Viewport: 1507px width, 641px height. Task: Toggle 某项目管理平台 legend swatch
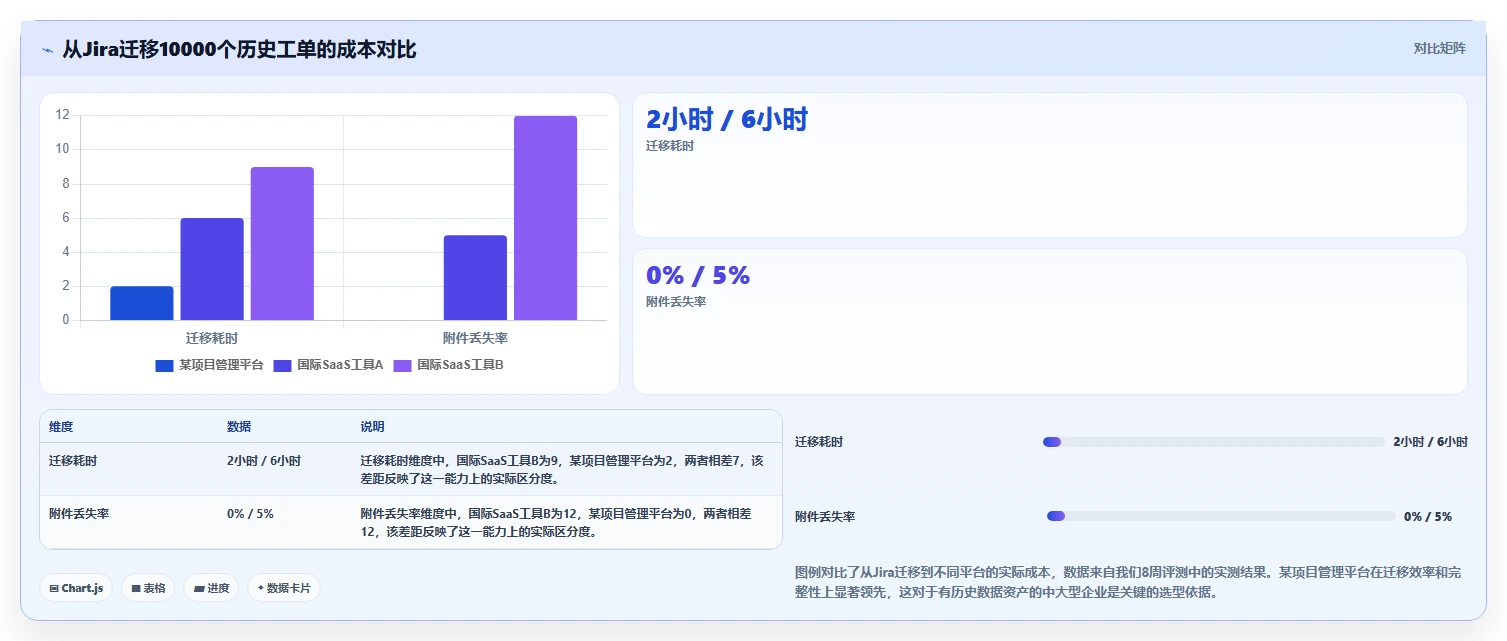click(x=165, y=365)
